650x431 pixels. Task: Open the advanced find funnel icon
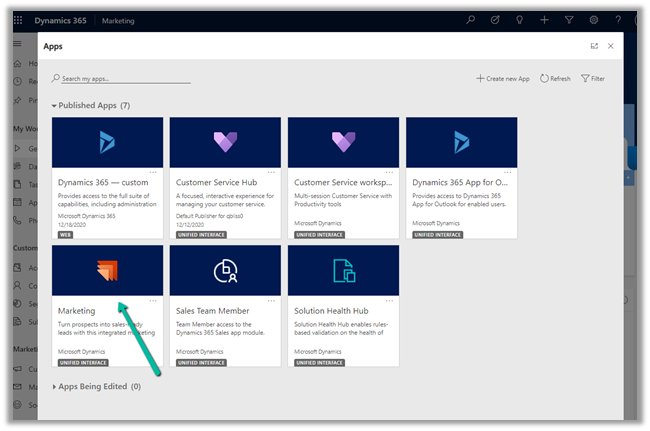[568, 20]
